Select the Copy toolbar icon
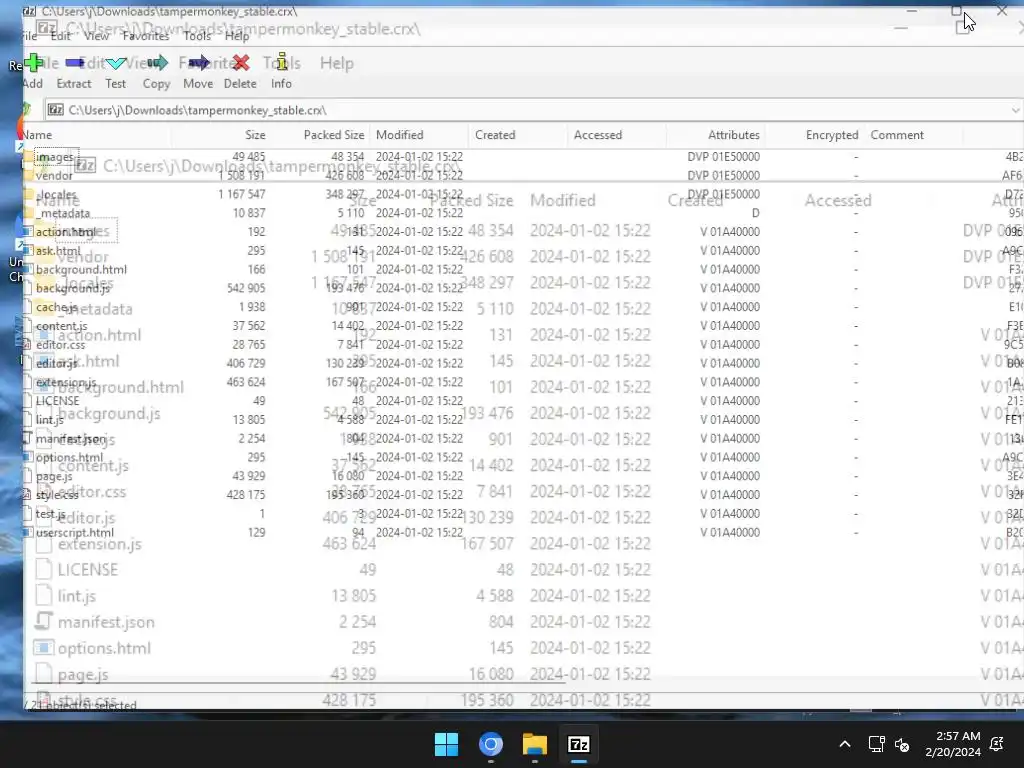1024x768 pixels. [x=157, y=72]
